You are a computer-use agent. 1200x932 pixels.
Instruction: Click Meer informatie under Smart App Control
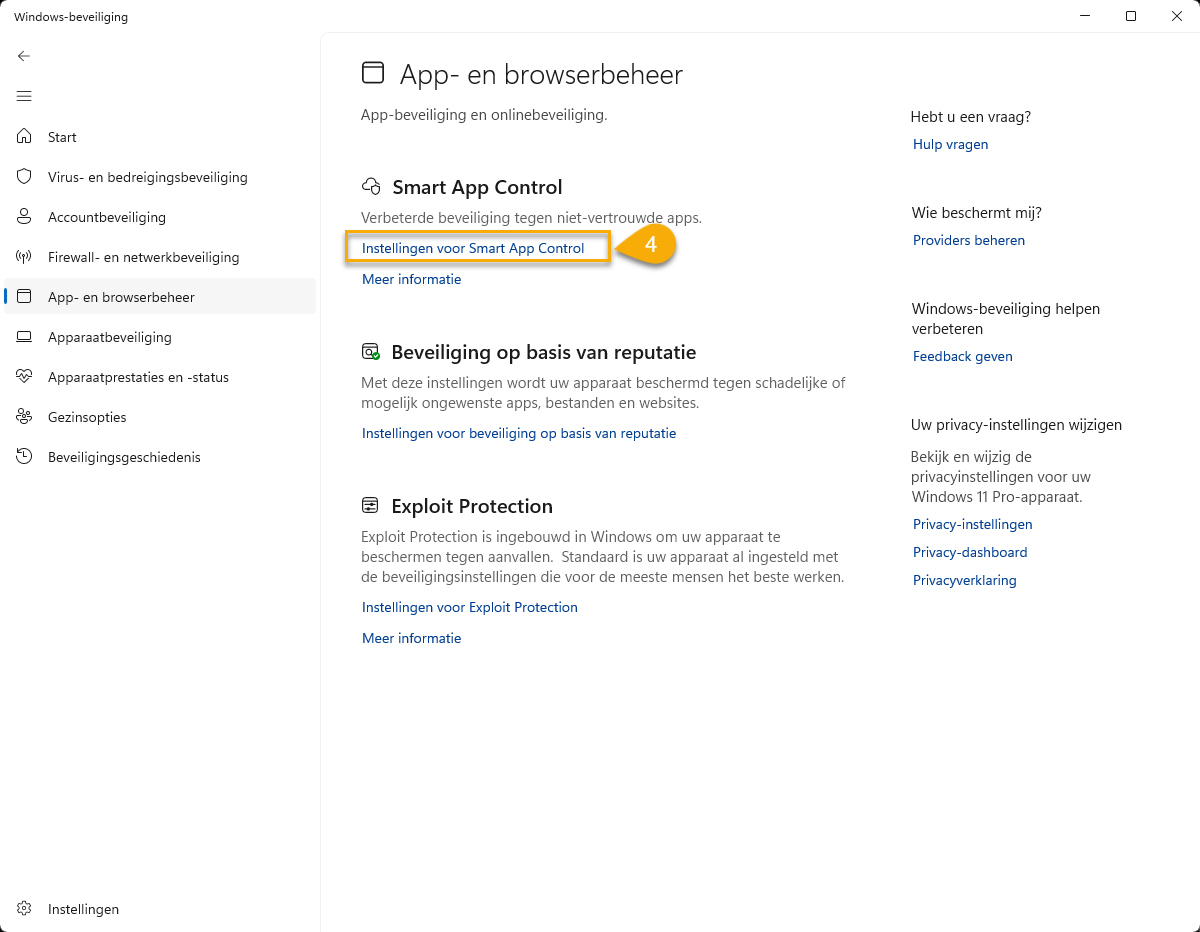(412, 279)
